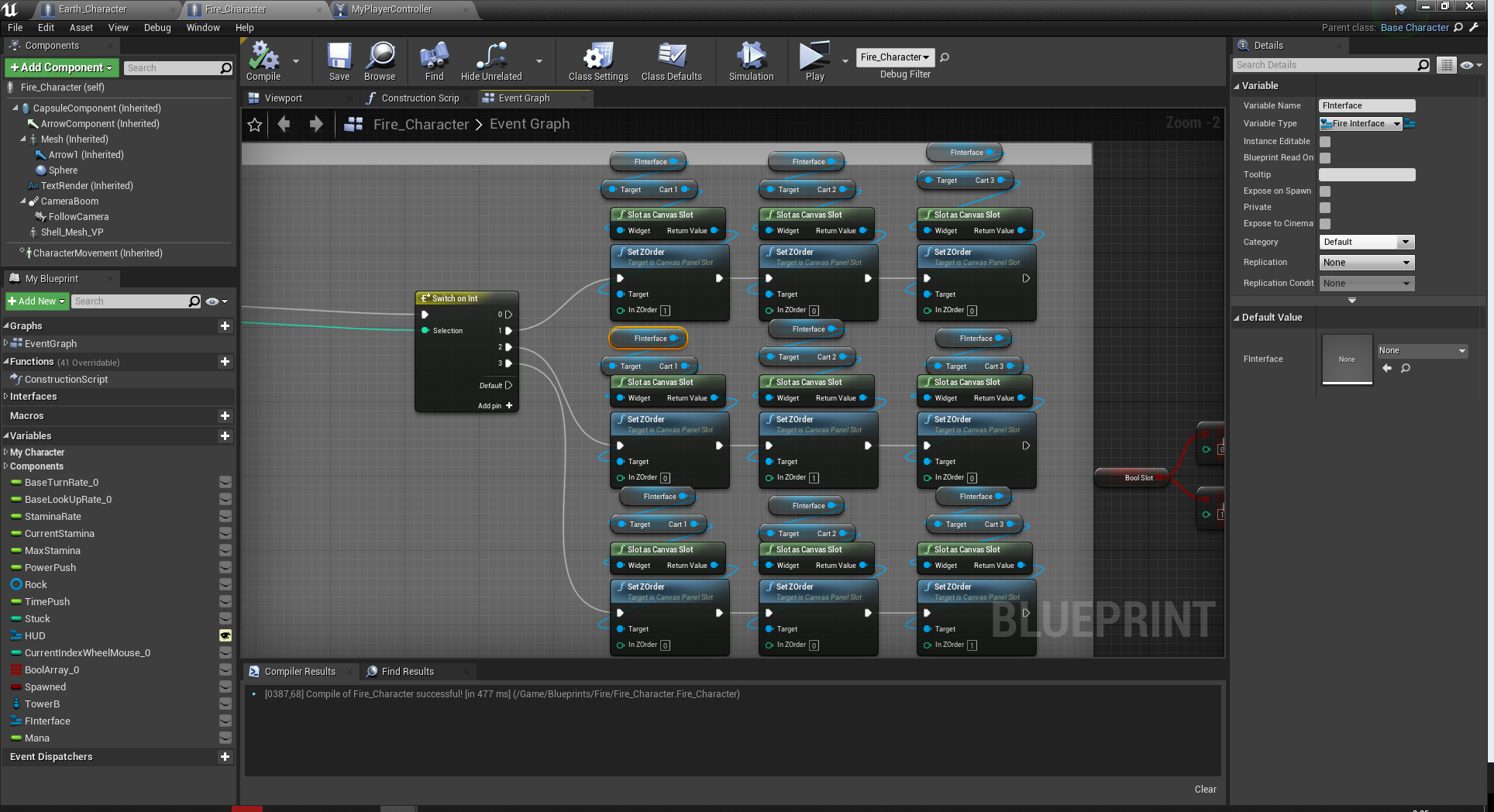Image resolution: width=1494 pixels, height=812 pixels.
Task: Enable Private checkbox
Action: click(x=1325, y=208)
